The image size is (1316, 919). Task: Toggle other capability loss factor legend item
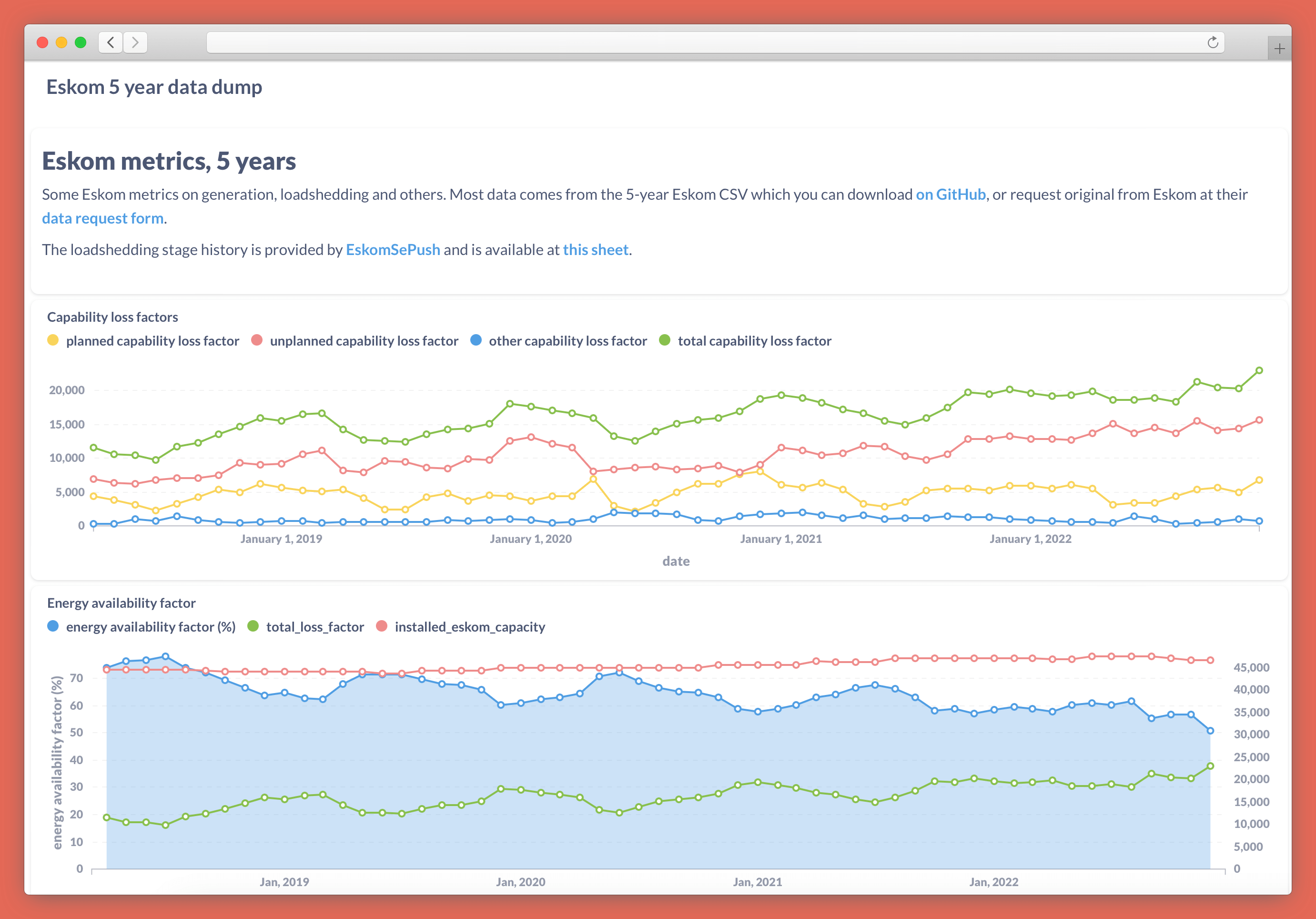[x=558, y=341]
